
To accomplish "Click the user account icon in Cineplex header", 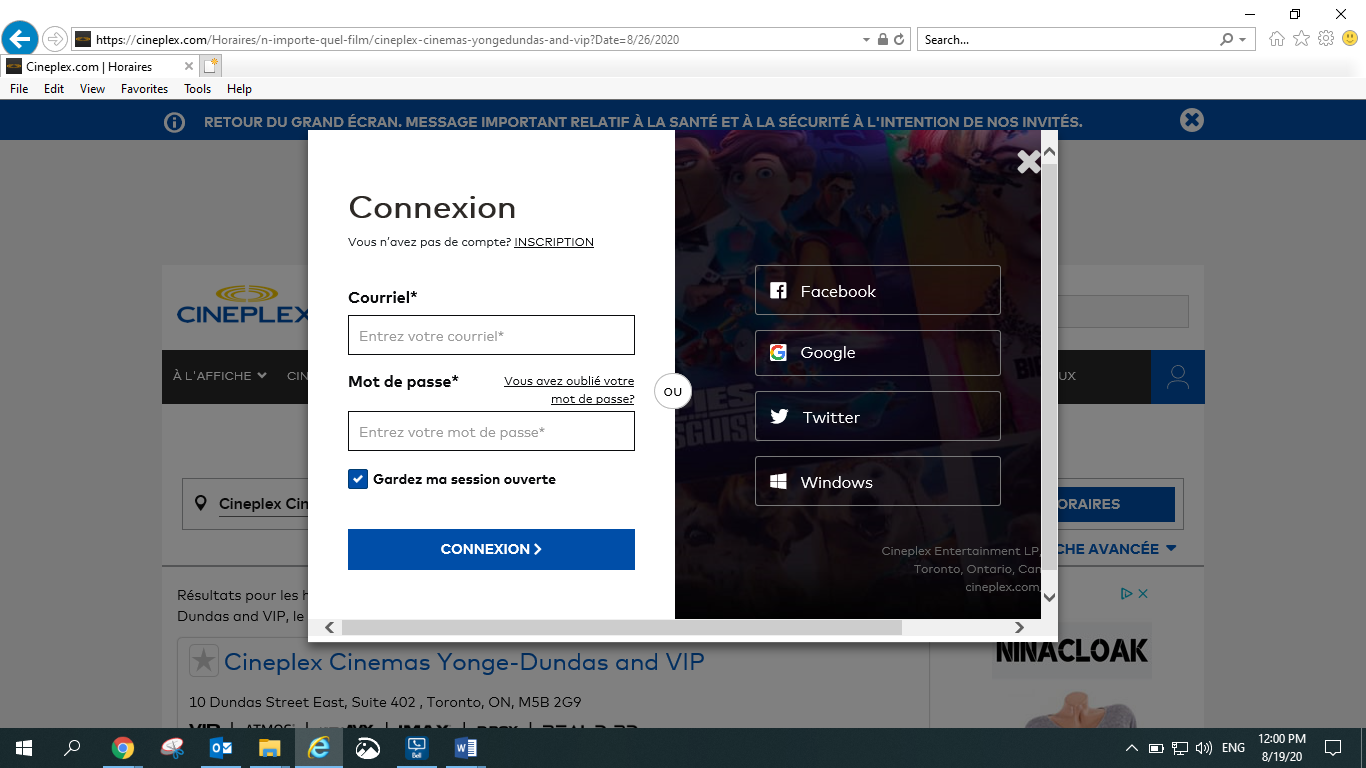I will coord(1178,377).
